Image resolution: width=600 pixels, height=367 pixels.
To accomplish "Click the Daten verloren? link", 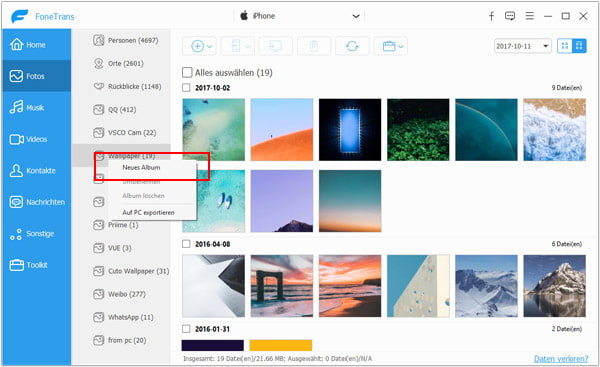I will [561, 359].
